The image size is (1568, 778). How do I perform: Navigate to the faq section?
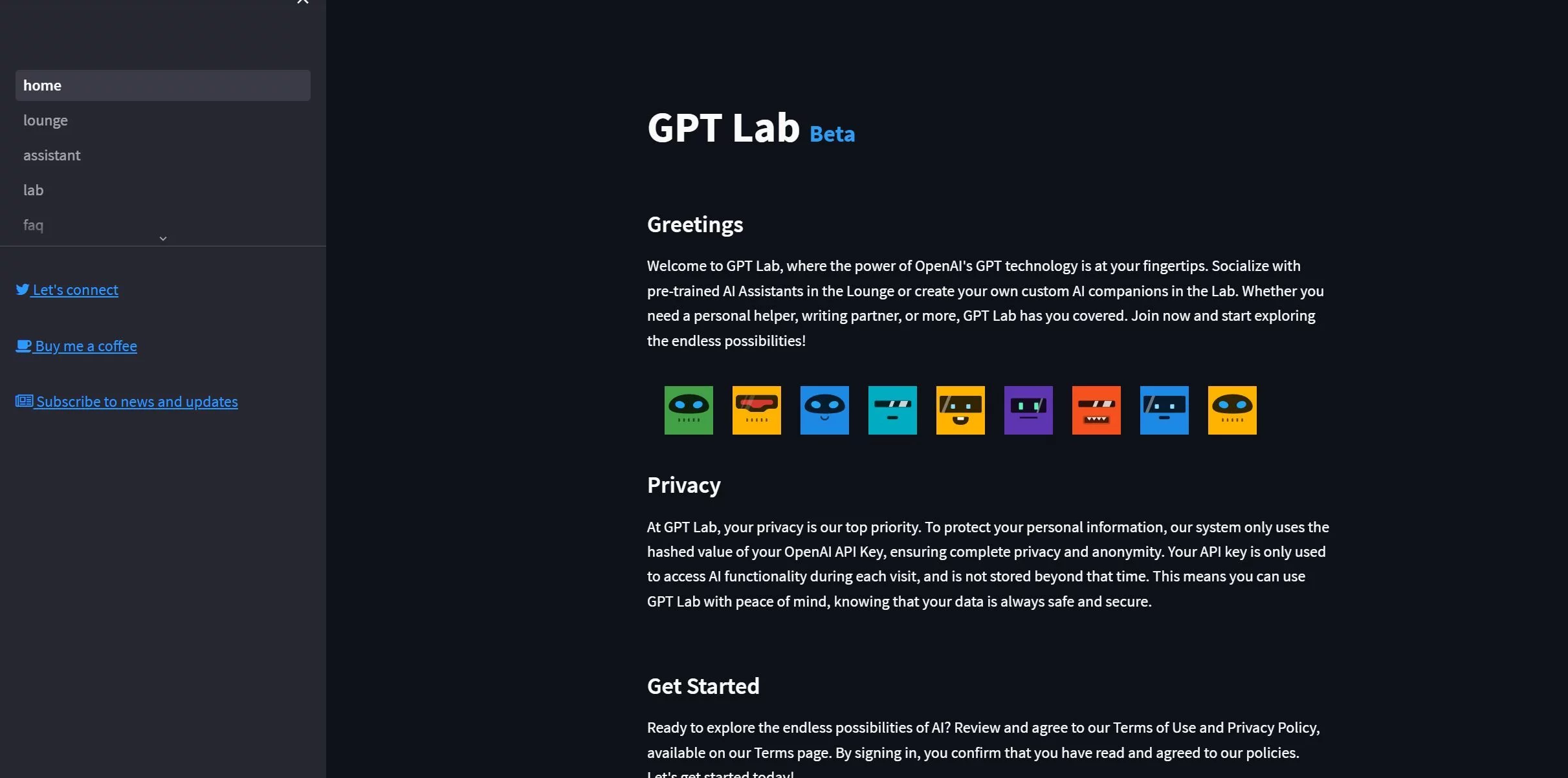point(33,225)
